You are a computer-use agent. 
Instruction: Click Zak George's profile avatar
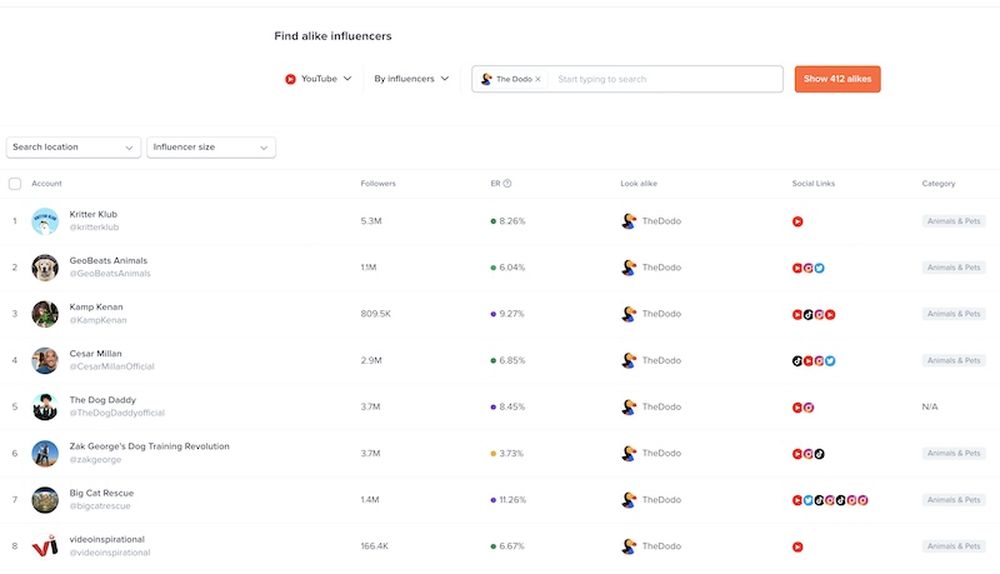(45, 453)
